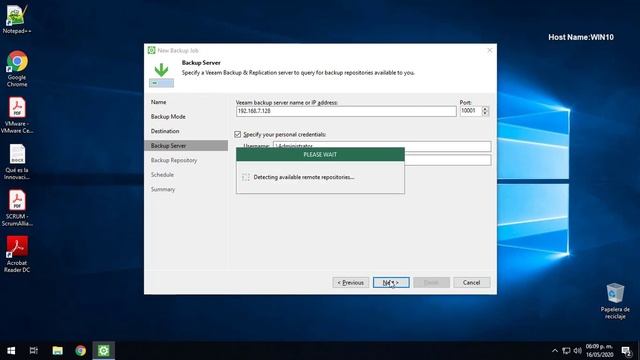Go to the Destination wizard step
This screenshot has width=640, height=360.
165,131
